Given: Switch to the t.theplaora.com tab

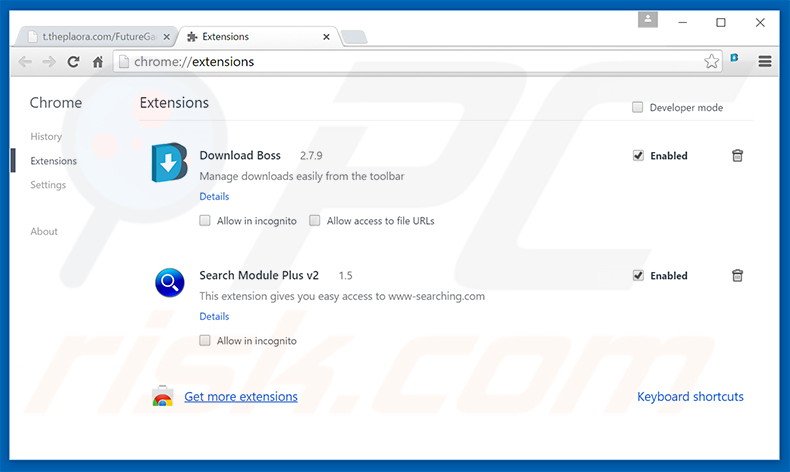Looking at the screenshot, I should click(x=96, y=37).
